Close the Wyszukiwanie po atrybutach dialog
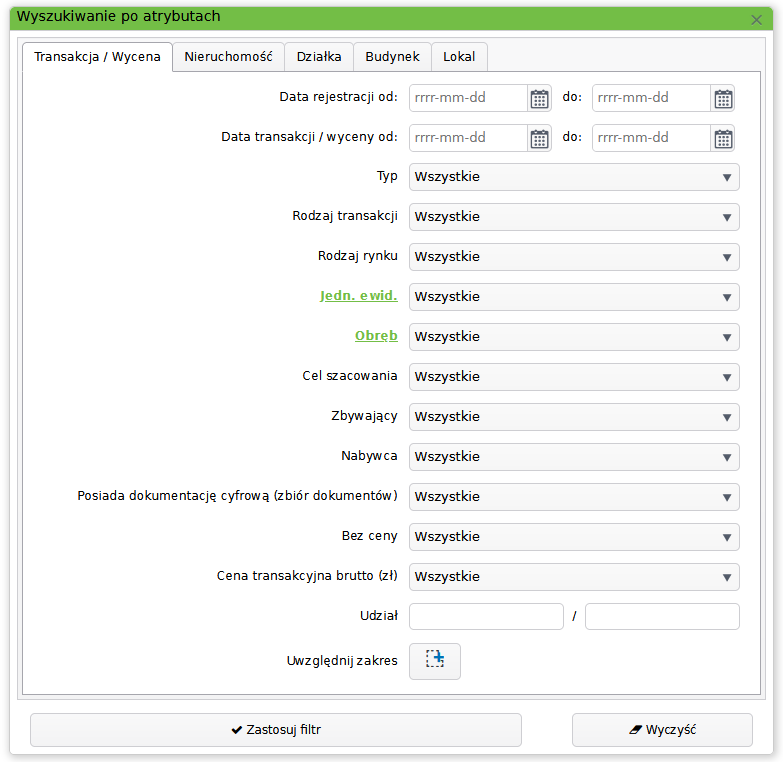Viewport: 783px width, 762px height. [757, 19]
